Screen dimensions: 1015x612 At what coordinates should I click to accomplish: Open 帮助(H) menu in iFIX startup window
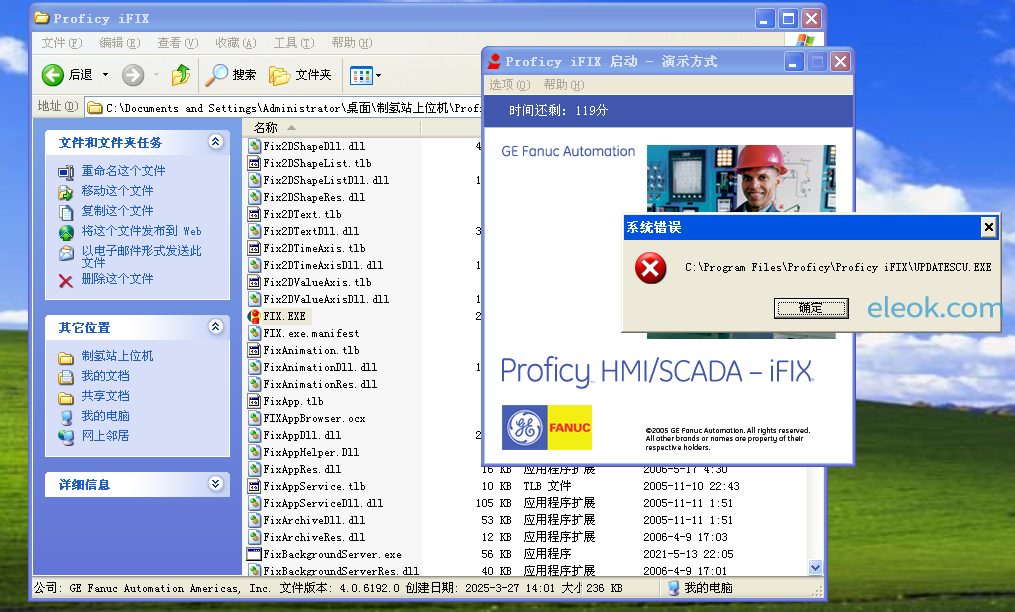pyautogui.click(x=564, y=85)
